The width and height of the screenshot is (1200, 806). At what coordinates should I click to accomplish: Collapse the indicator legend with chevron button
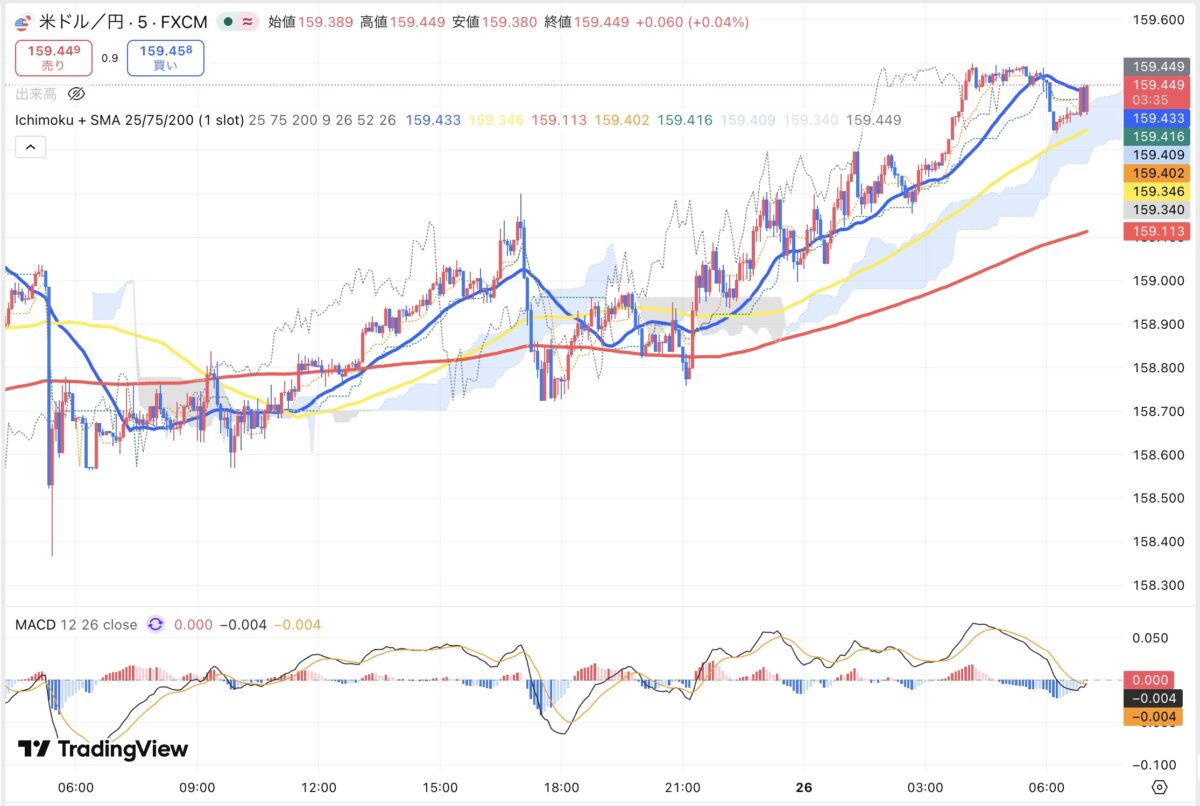click(x=30, y=147)
